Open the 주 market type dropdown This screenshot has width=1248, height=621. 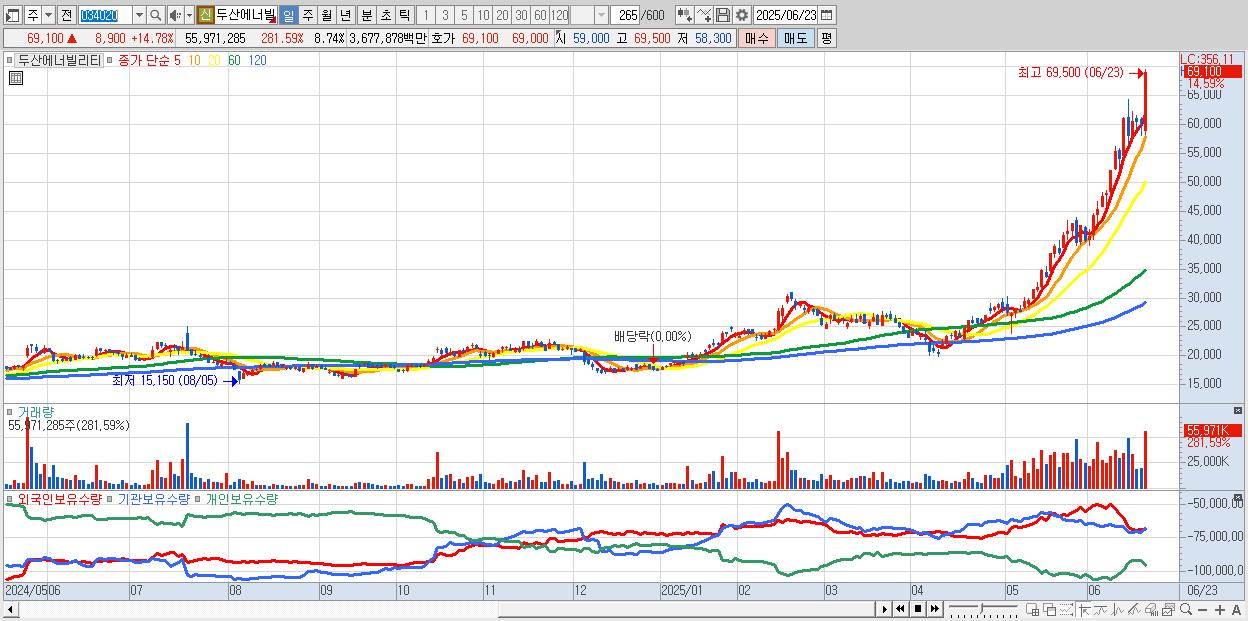[x=49, y=15]
